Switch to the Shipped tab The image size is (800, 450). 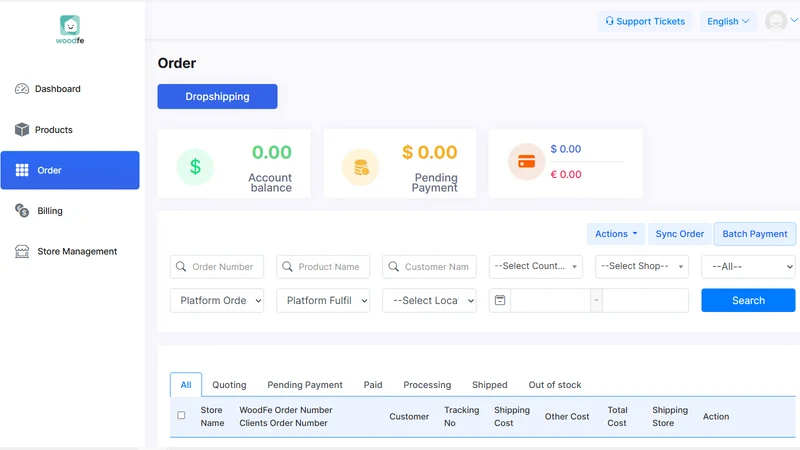pyautogui.click(x=490, y=385)
